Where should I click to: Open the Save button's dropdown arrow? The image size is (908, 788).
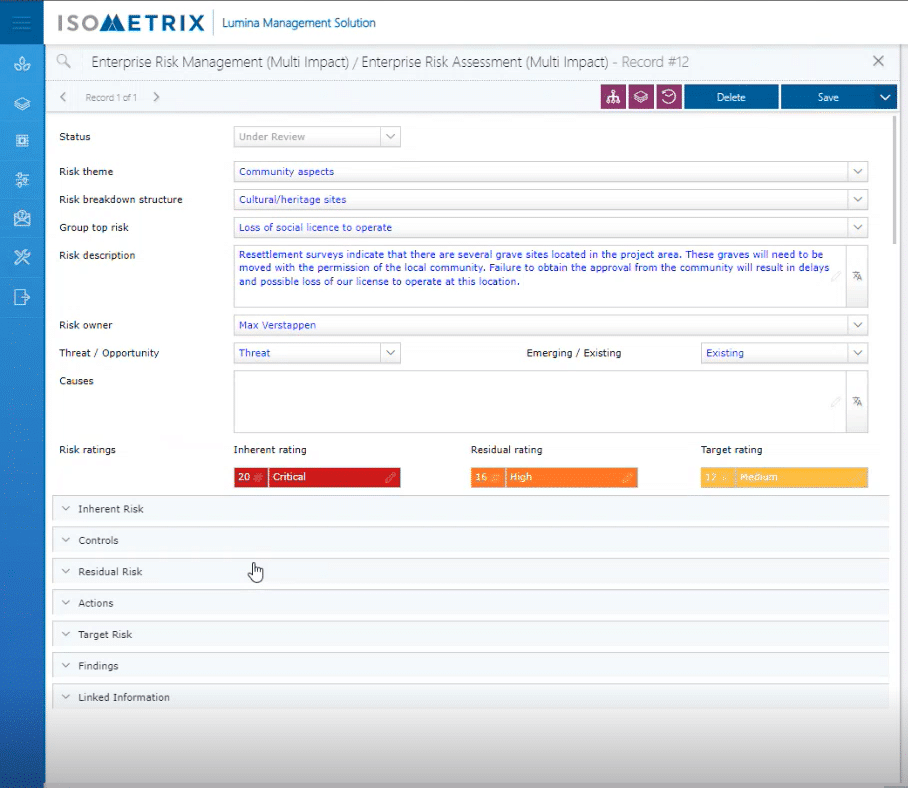[884, 97]
